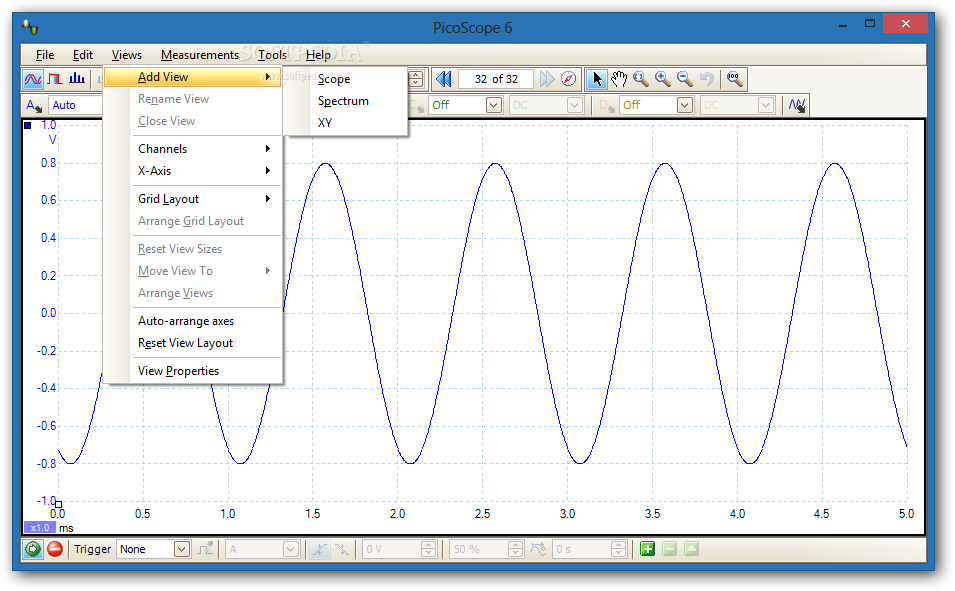The image size is (955, 591).
Task: Click PicoScope app icon in title bar
Action: [x=30, y=27]
